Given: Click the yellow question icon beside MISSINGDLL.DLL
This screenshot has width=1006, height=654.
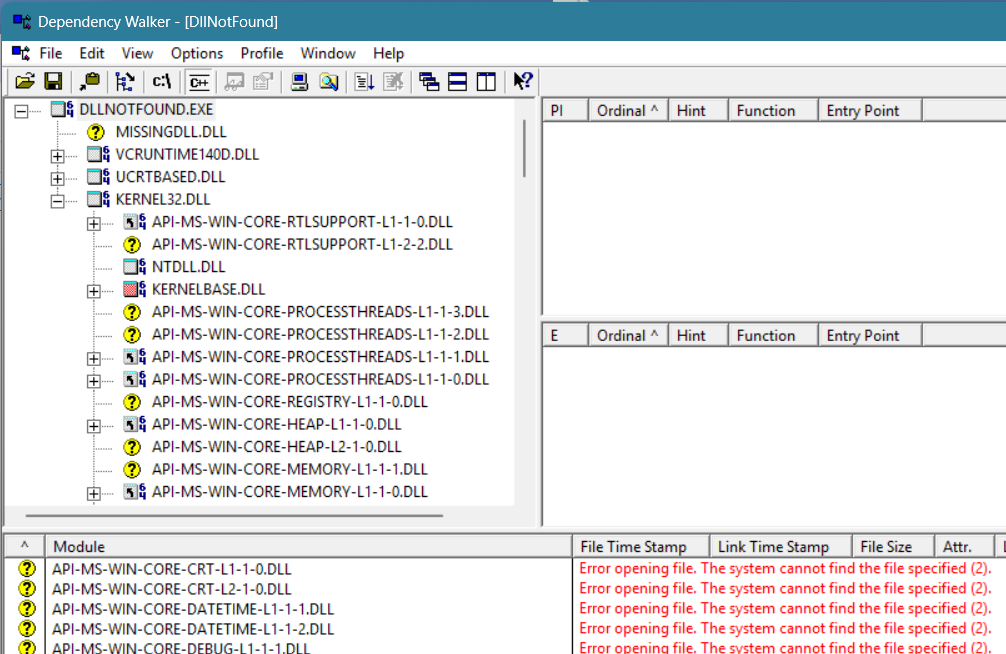Looking at the screenshot, I should coord(96,132).
